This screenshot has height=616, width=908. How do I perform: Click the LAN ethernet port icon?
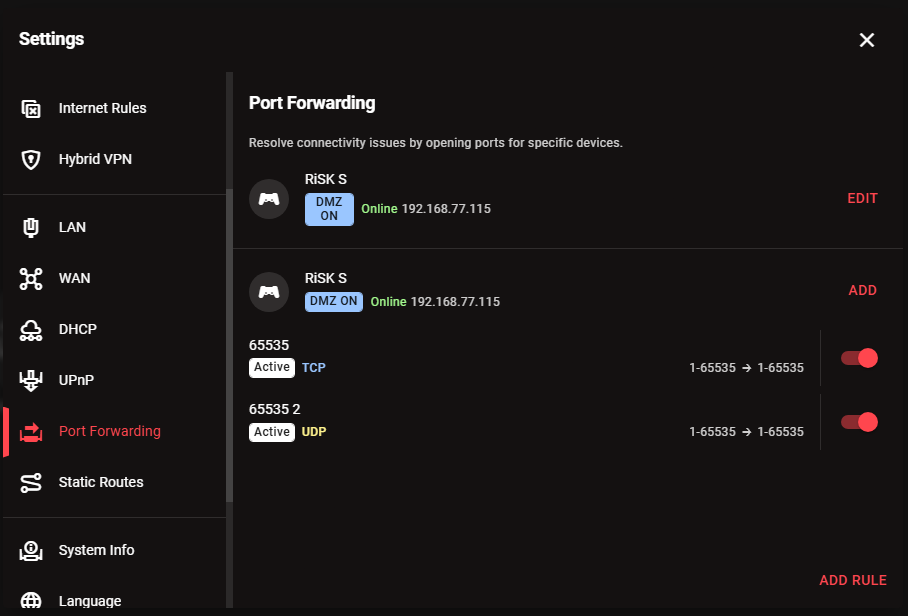(x=31, y=227)
